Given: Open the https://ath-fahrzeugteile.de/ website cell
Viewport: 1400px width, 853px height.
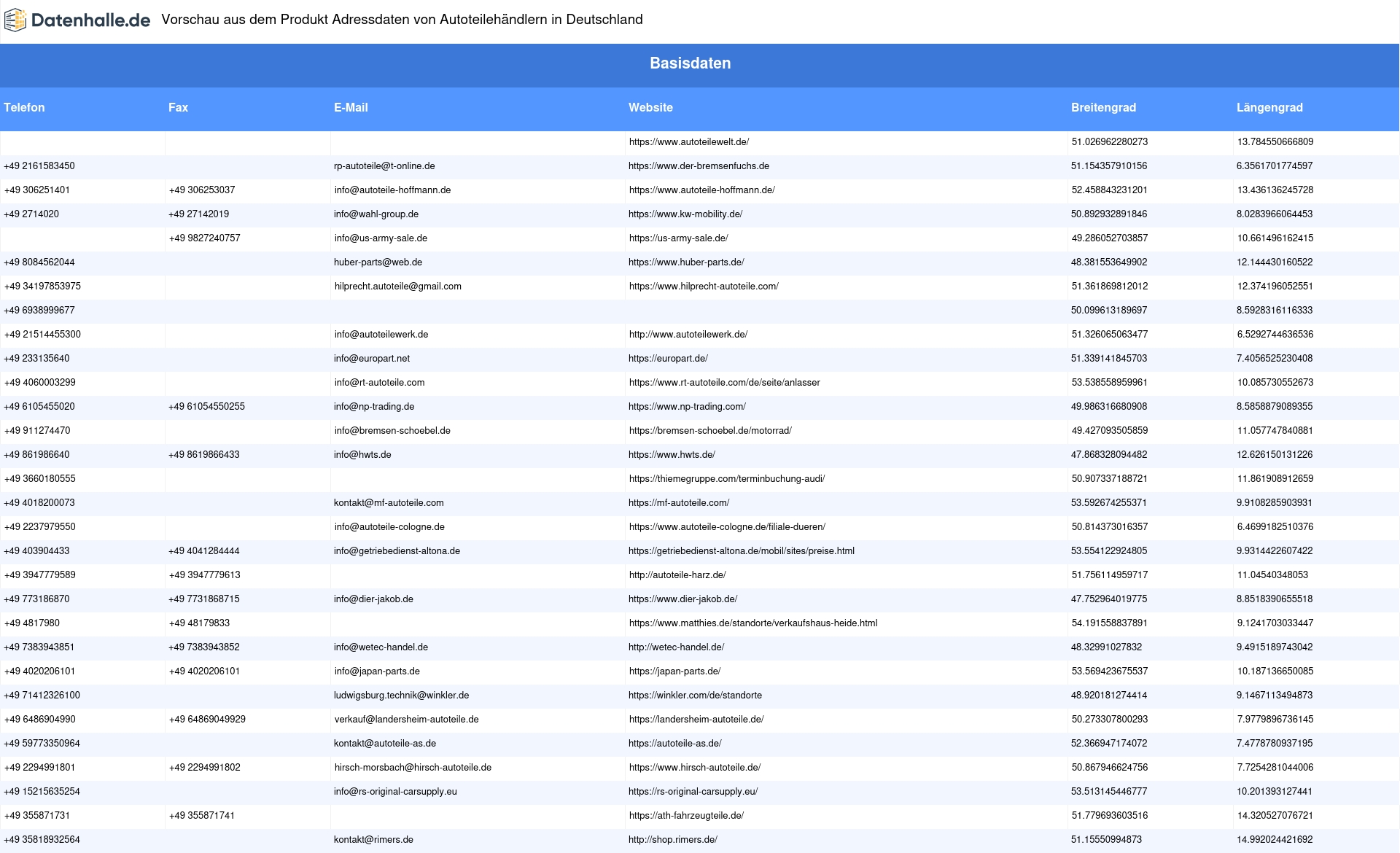Looking at the screenshot, I should tap(686, 816).
